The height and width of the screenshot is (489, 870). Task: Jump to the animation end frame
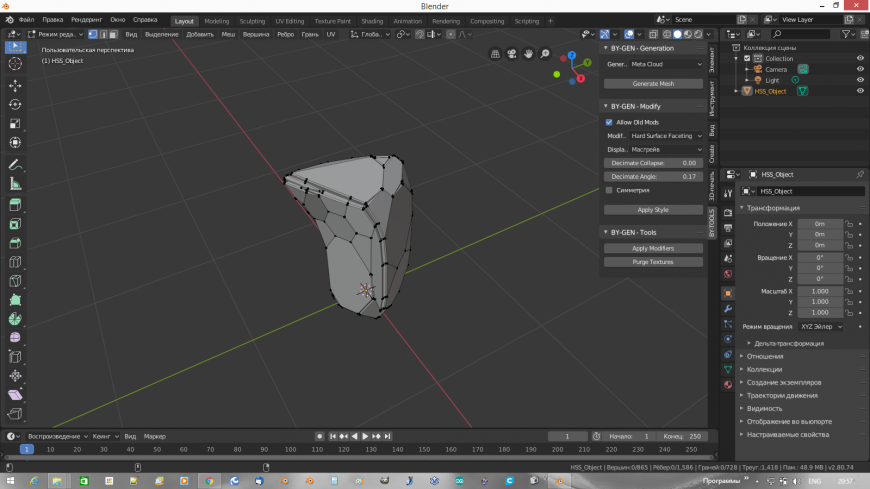pos(387,436)
